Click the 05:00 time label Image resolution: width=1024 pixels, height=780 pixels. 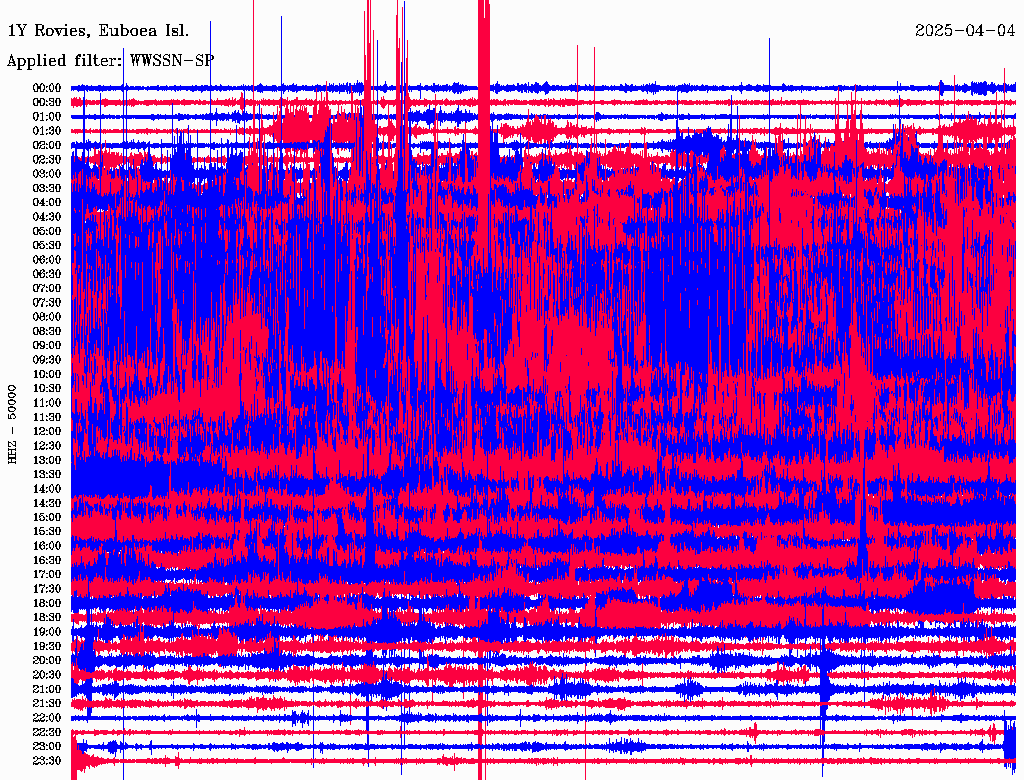[x=47, y=231]
